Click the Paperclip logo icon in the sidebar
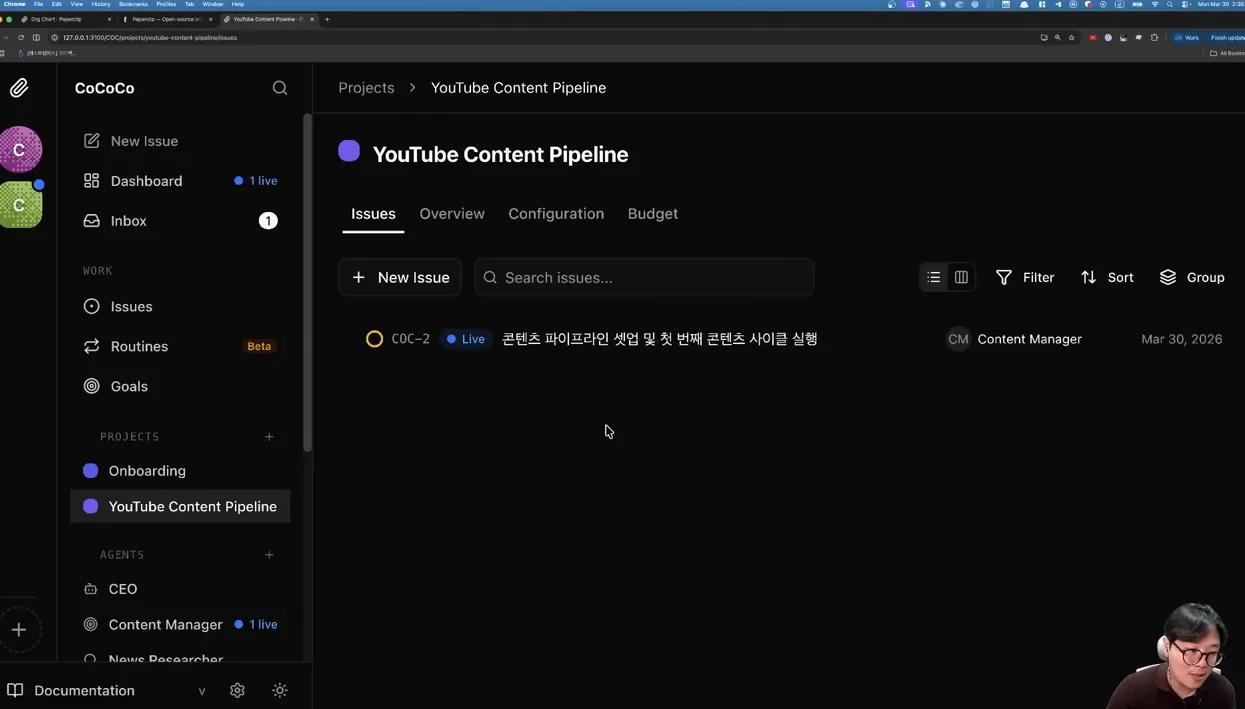 (x=19, y=88)
